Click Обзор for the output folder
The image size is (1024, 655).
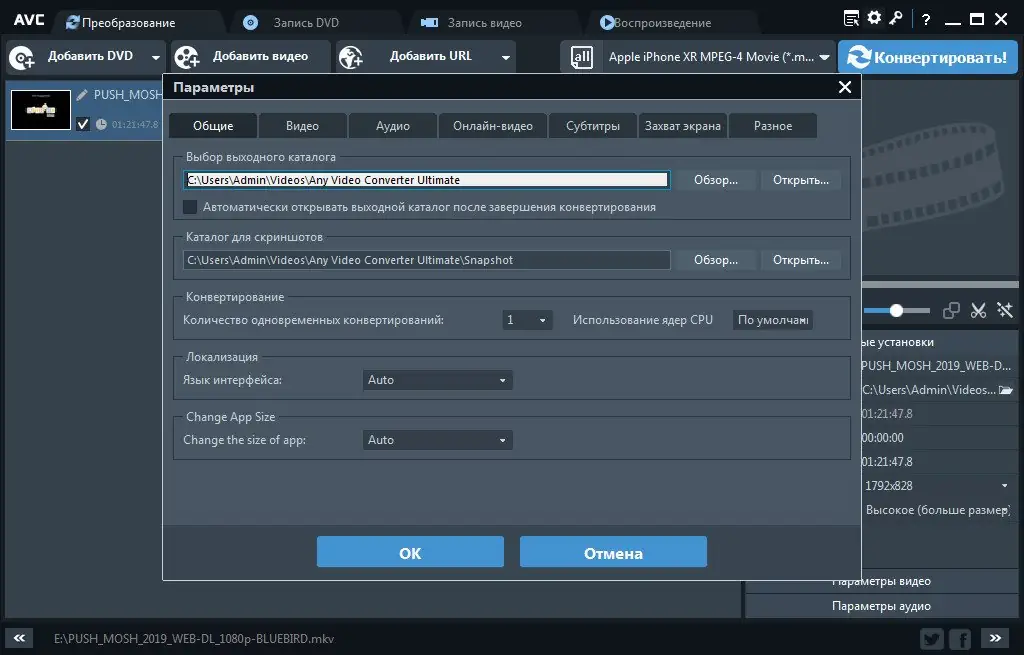716,180
